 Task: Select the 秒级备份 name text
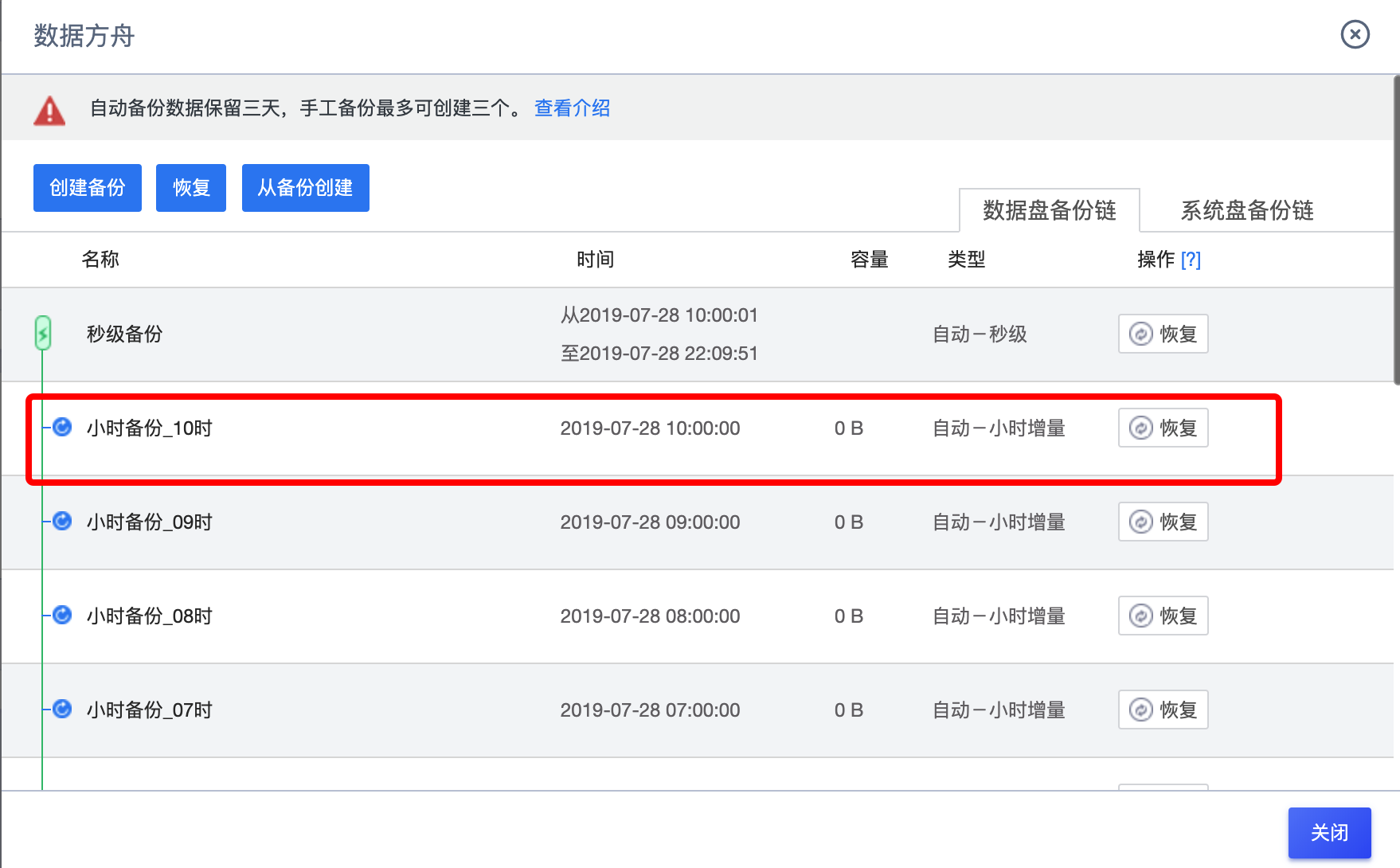124,334
